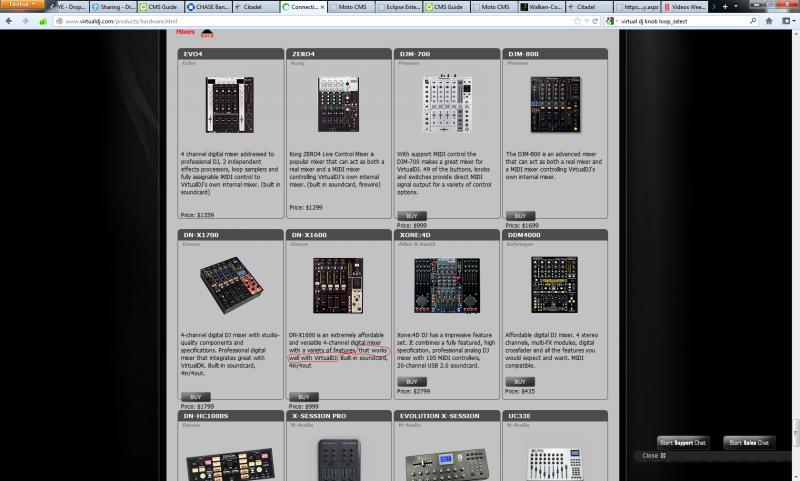Open the DN-X1700 mixer product image
This screenshot has height=481, width=800.
pyautogui.click(x=231, y=285)
